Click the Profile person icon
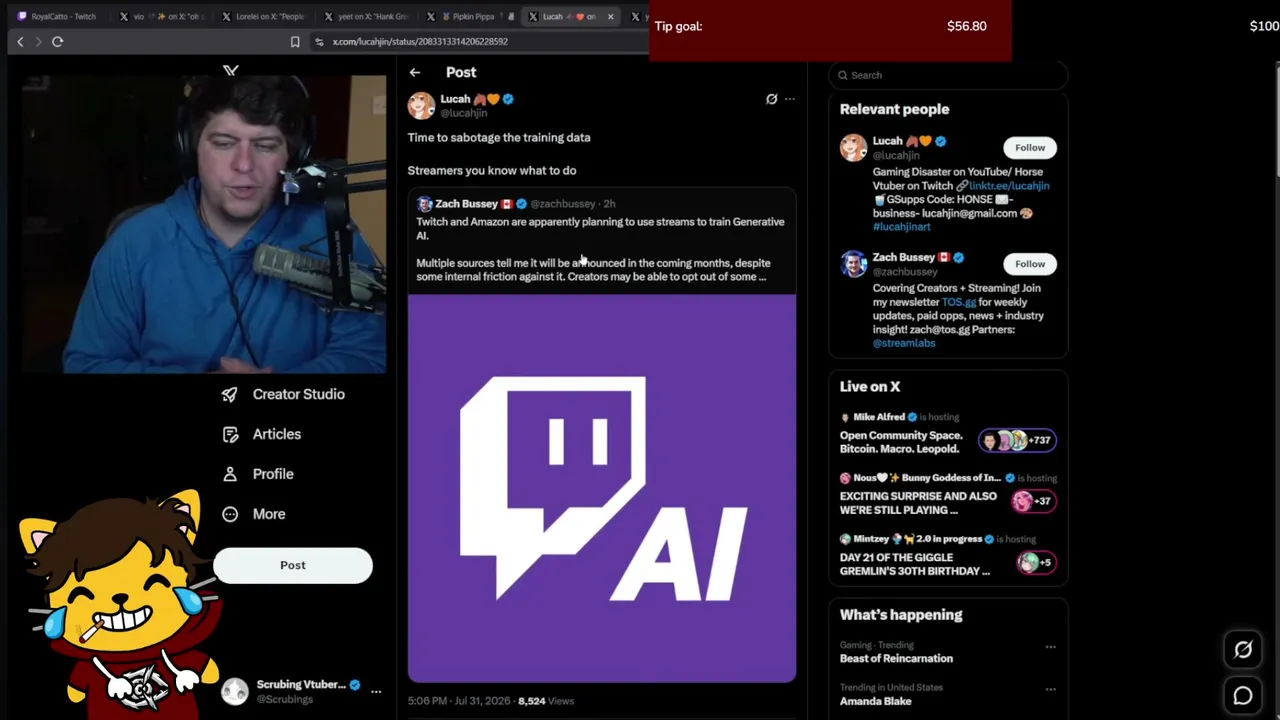 tap(230, 474)
